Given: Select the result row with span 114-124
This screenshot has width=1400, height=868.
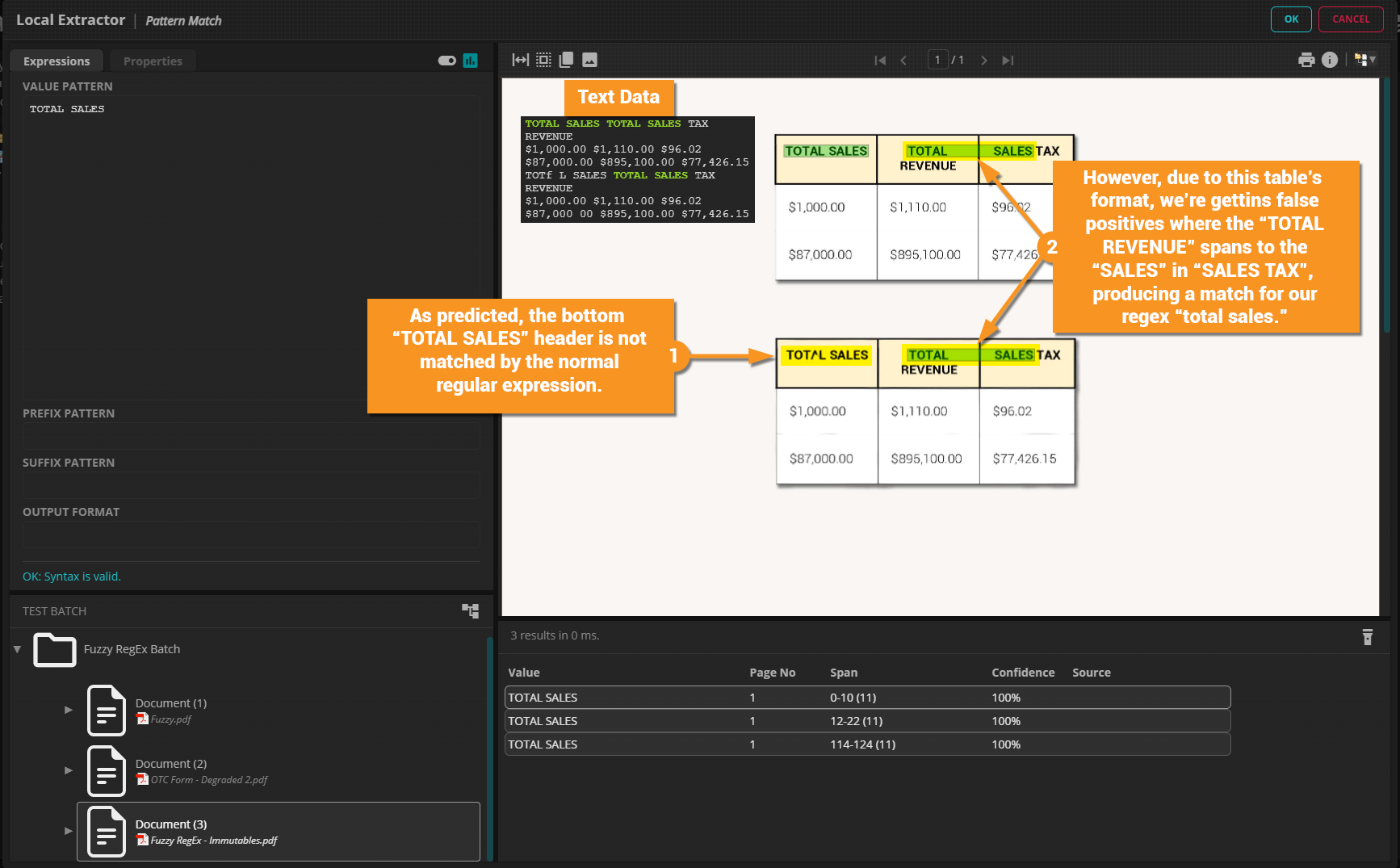Looking at the screenshot, I should [x=867, y=744].
